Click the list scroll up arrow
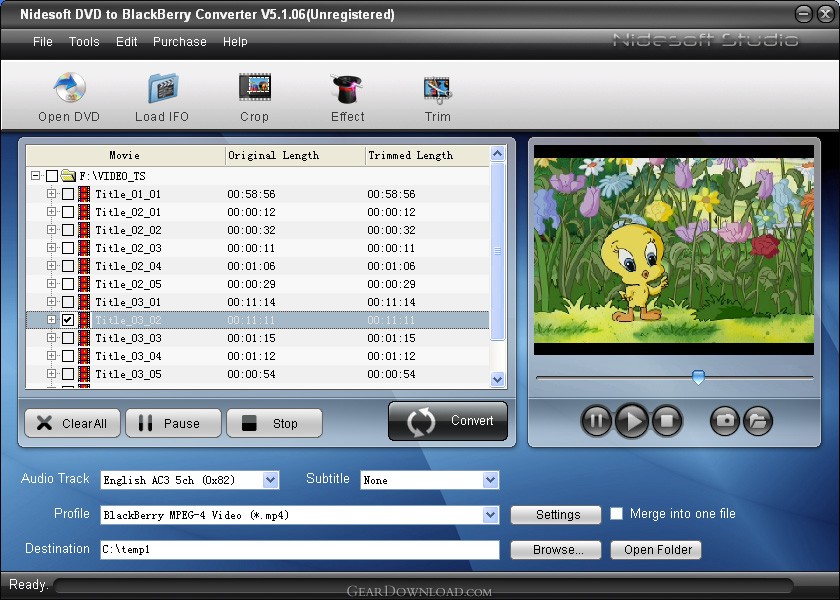The height and width of the screenshot is (600, 840). [497, 154]
